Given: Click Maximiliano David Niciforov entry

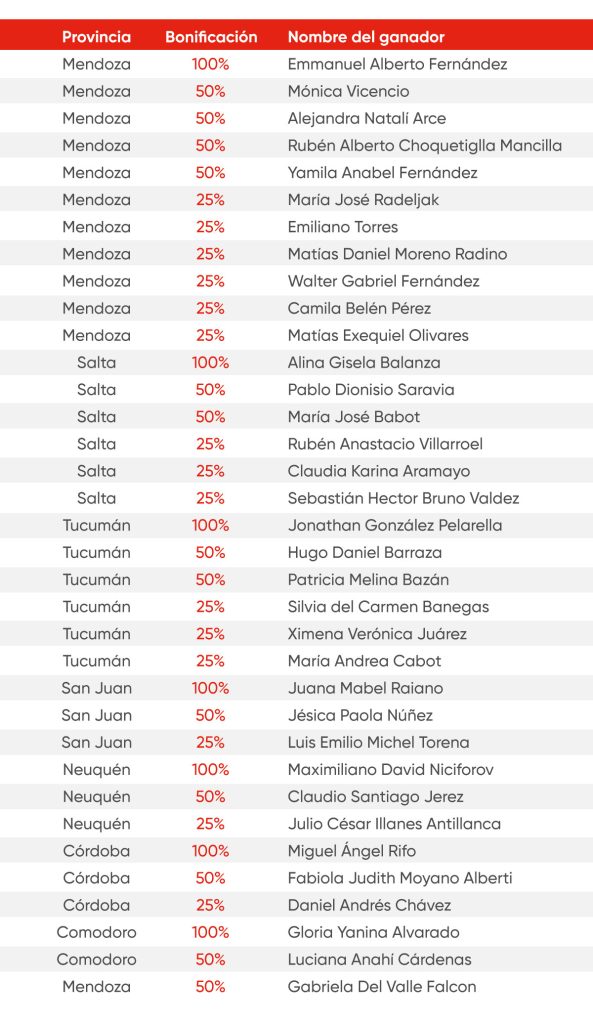Looking at the screenshot, I should pos(391,769).
